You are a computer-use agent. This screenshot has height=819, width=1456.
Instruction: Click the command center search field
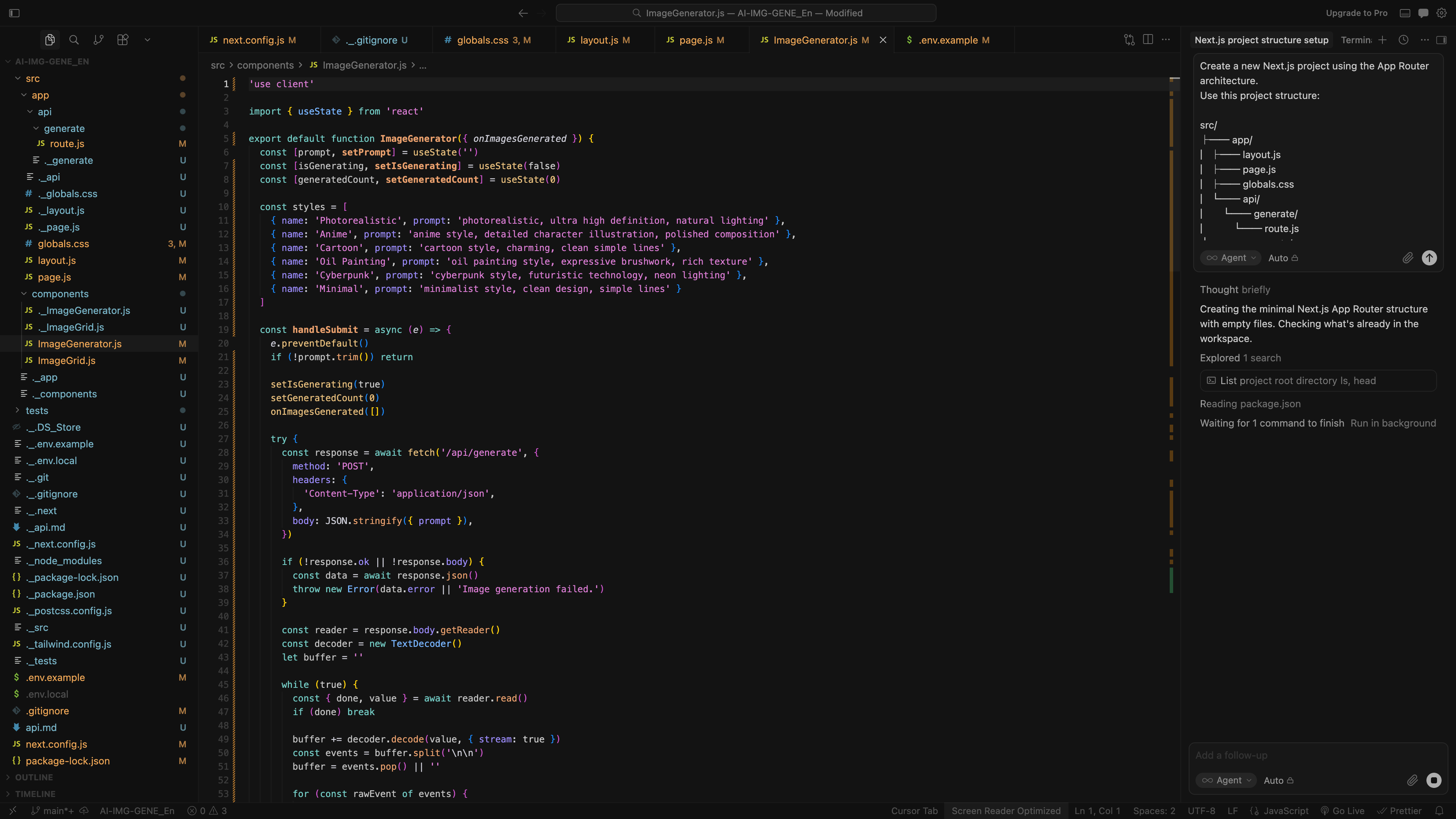click(746, 13)
